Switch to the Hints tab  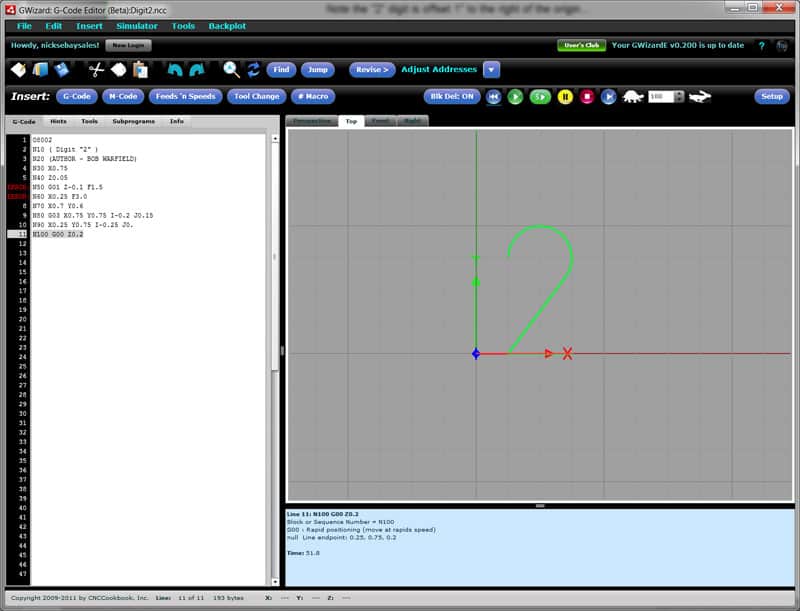(57, 121)
